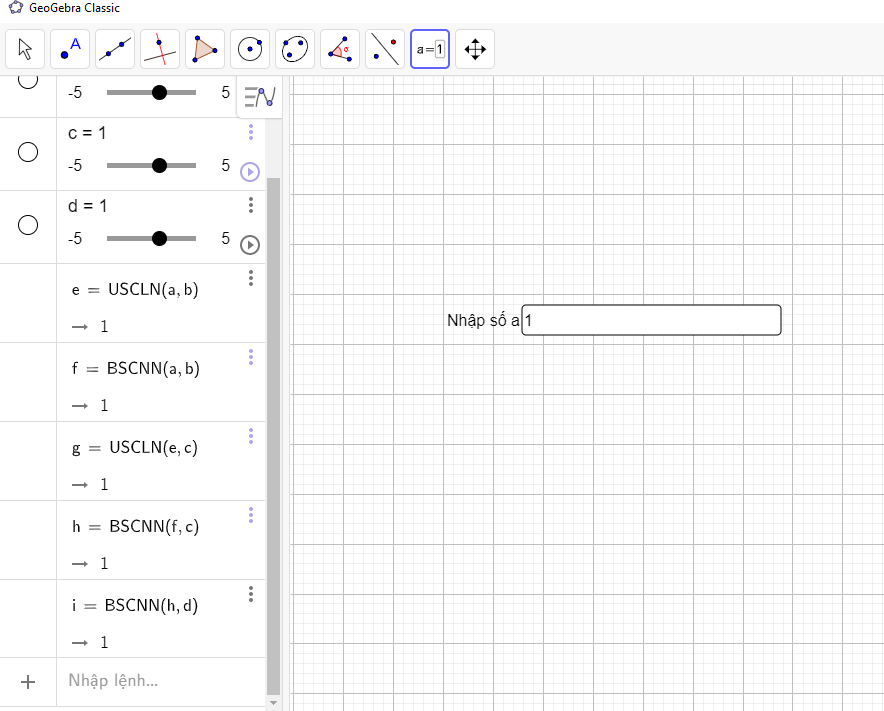The width and height of the screenshot is (884, 711).
Task: Choose the Ellipse tool
Action: pos(295,49)
